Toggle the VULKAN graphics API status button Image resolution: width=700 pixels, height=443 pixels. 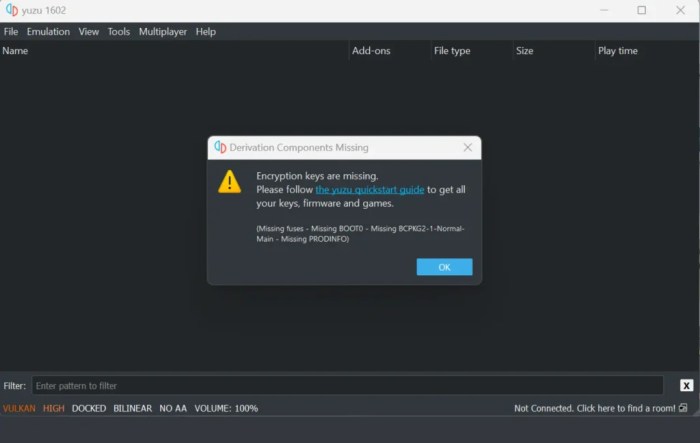(x=19, y=408)
